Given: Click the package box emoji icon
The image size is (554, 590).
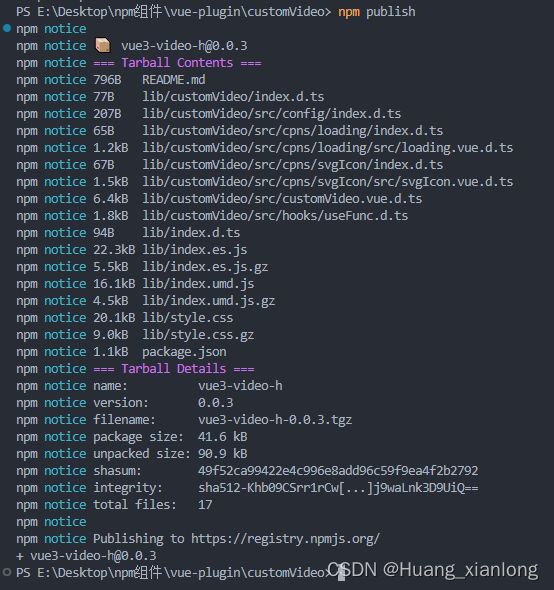Looking at the screenshot, I should [103, 45].
